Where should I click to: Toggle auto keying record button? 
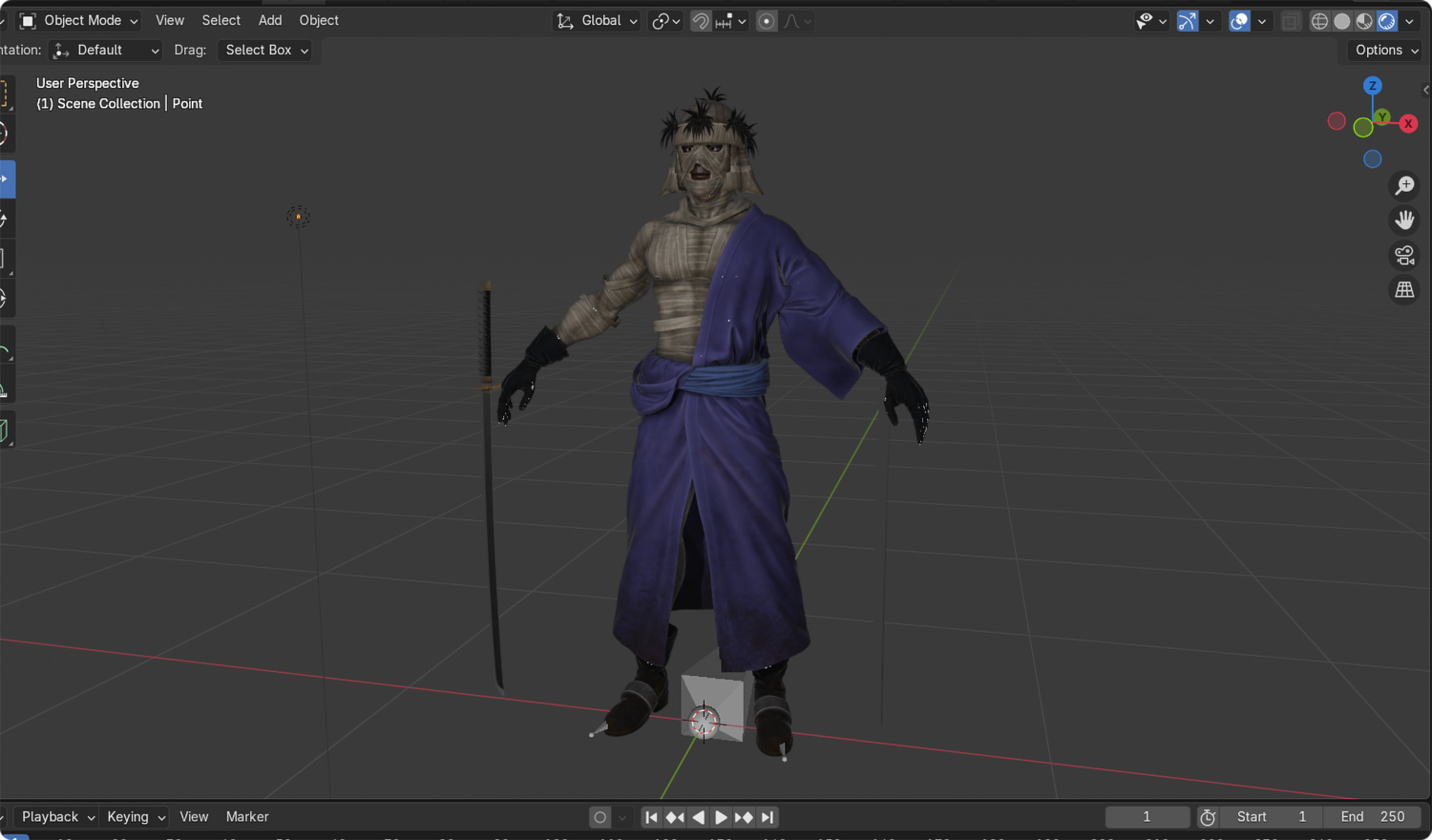600,817
